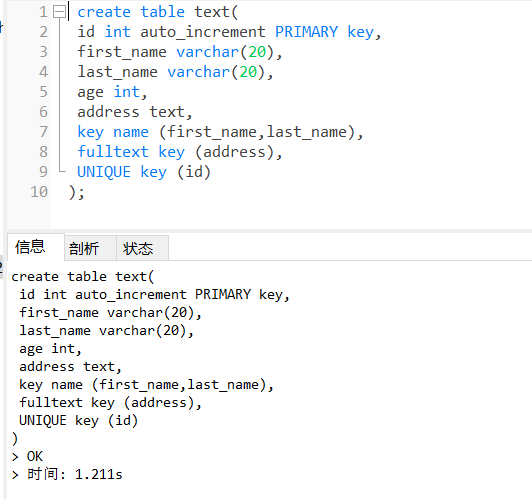This screenshot has height=499, width=532.
Task: Click 'UNIQUE key (id)' in the output panel
Action: pos(78,420)
